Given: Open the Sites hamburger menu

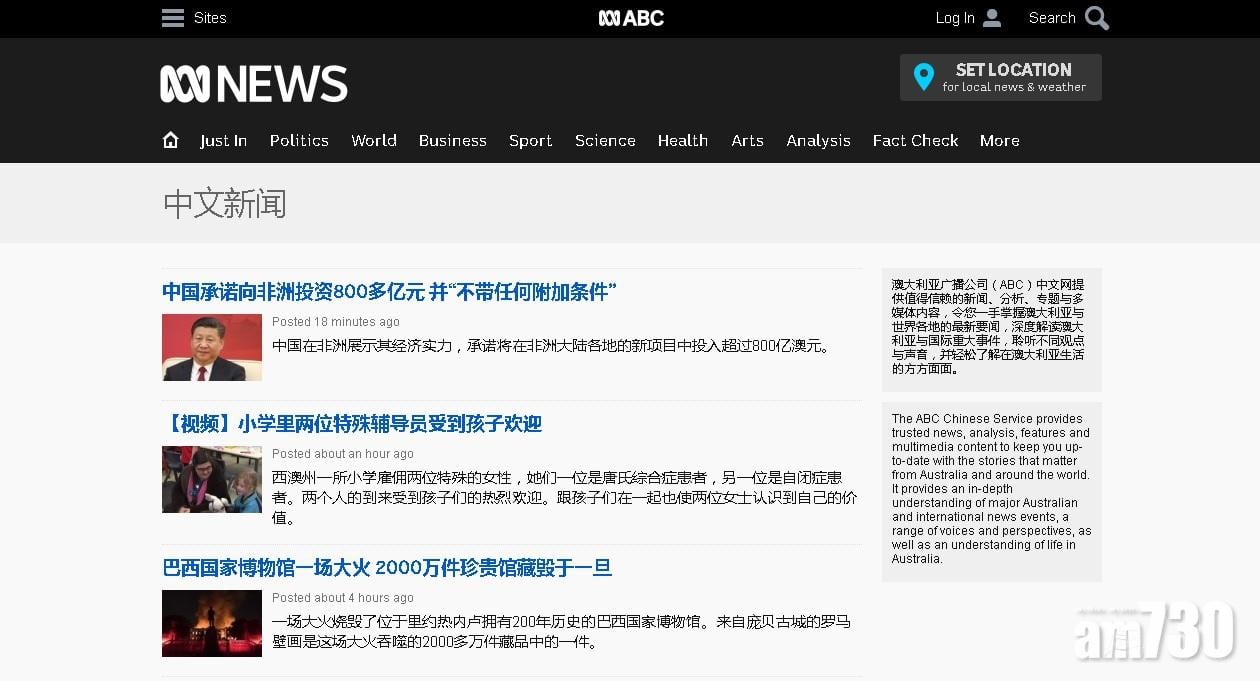Looking at the screenshot, I should pyautogui.click(x=172, y=17).
